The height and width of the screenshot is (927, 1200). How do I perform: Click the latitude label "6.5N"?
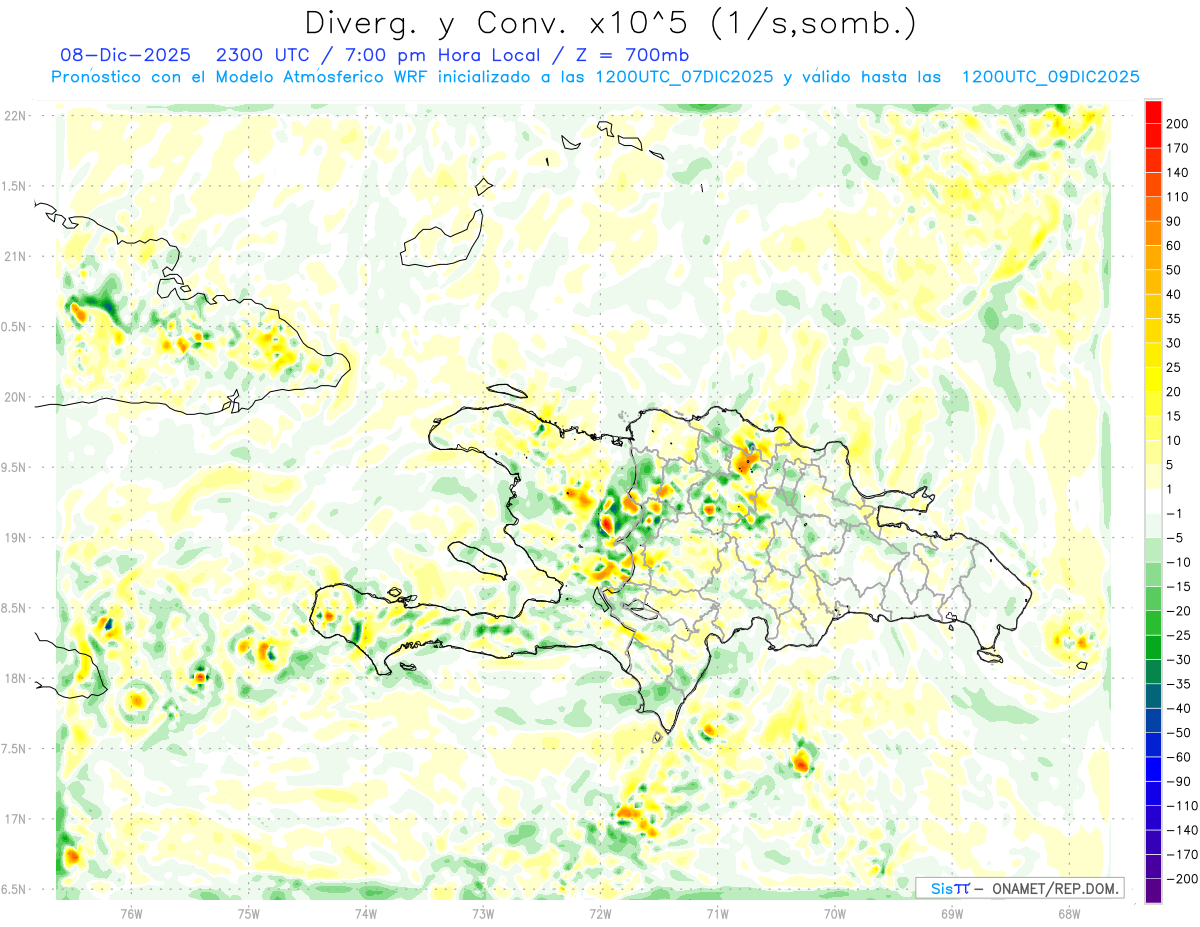(15, 890)
